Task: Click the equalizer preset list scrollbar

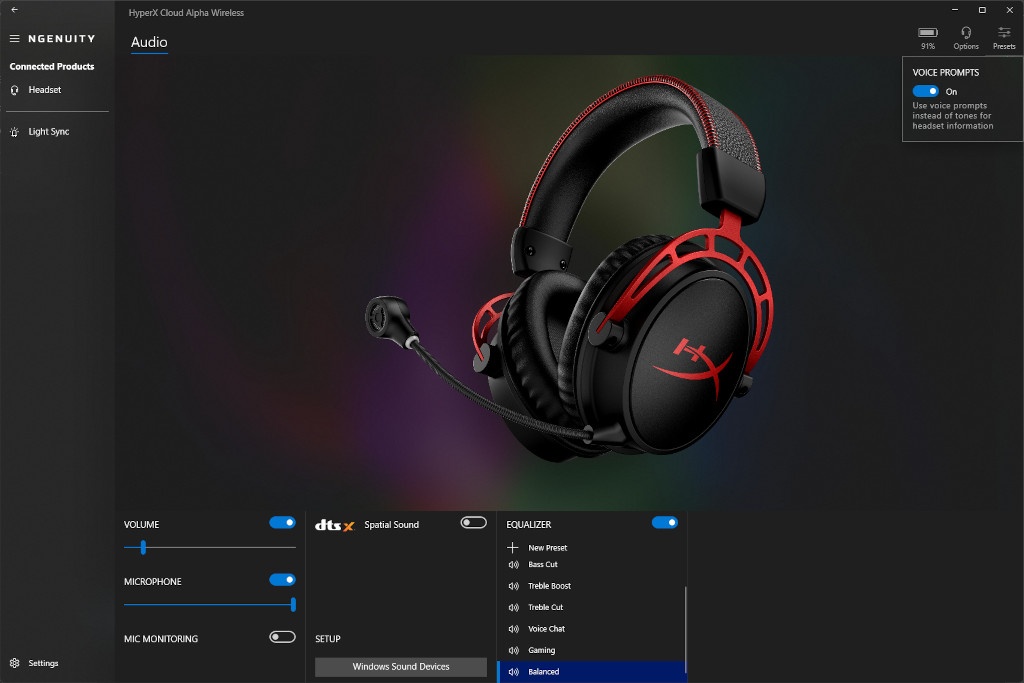Action: tap(686, 628)
